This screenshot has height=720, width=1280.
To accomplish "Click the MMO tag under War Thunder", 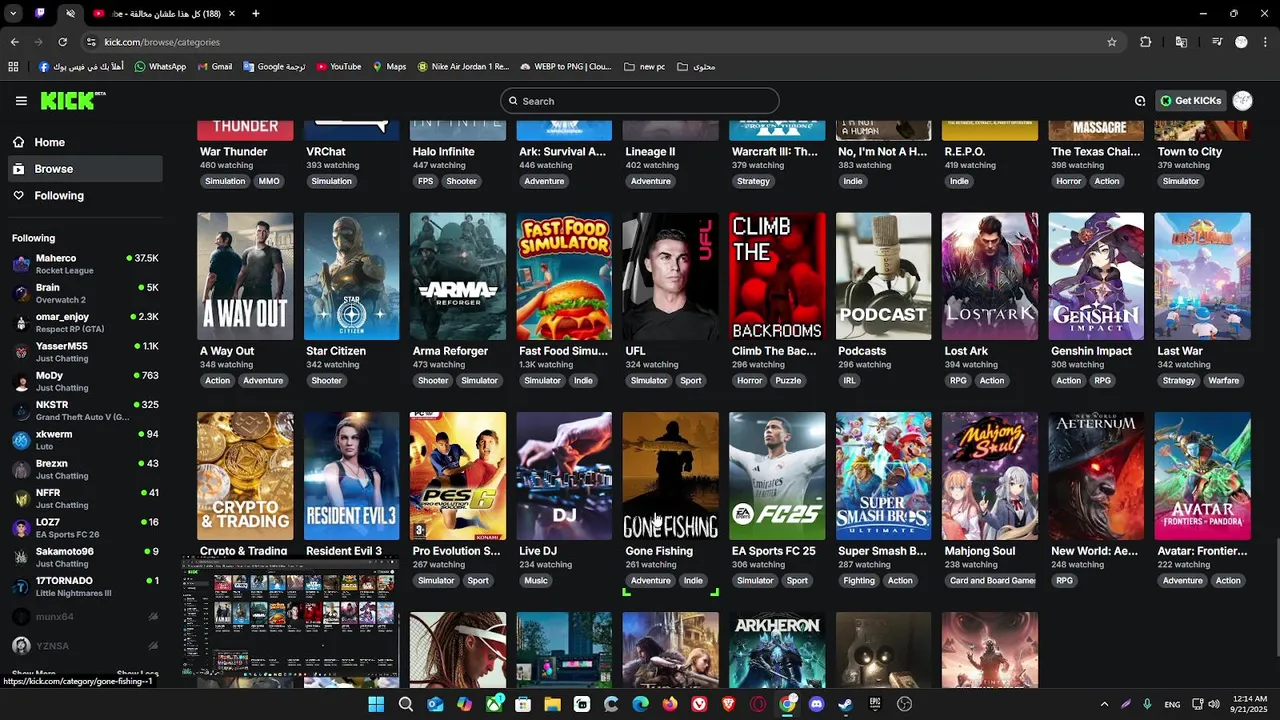I will (x=269, y=181).
